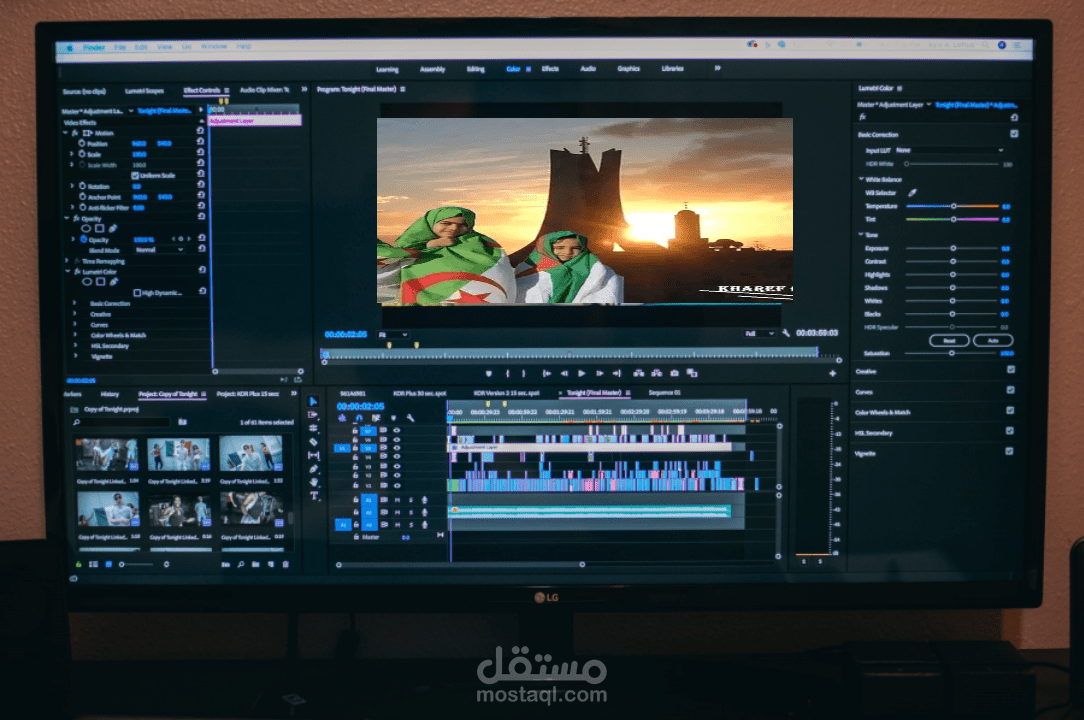The image size is (1084, 720).
Task: Toggle the Vignette section checkbox
Action: [x=1009, y=451]
